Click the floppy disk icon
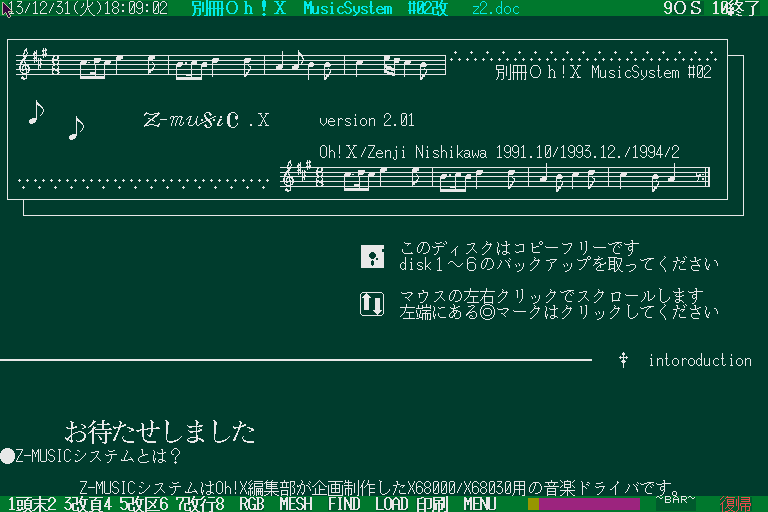This screenshot has height=512, width=768. tap(372, 256)
